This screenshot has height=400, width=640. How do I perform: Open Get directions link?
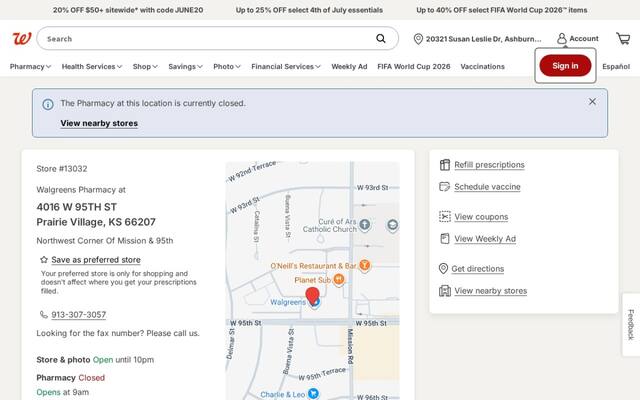point(478,269)
